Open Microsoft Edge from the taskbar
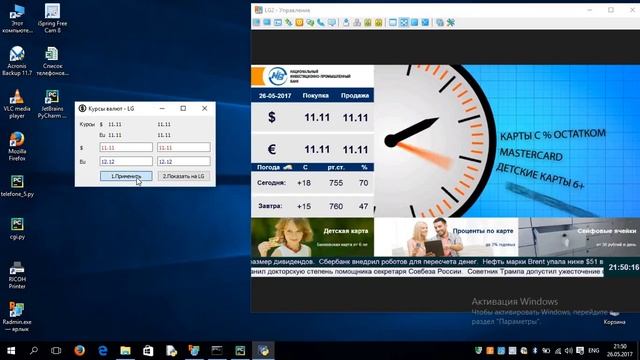 (x=102, y=351)
